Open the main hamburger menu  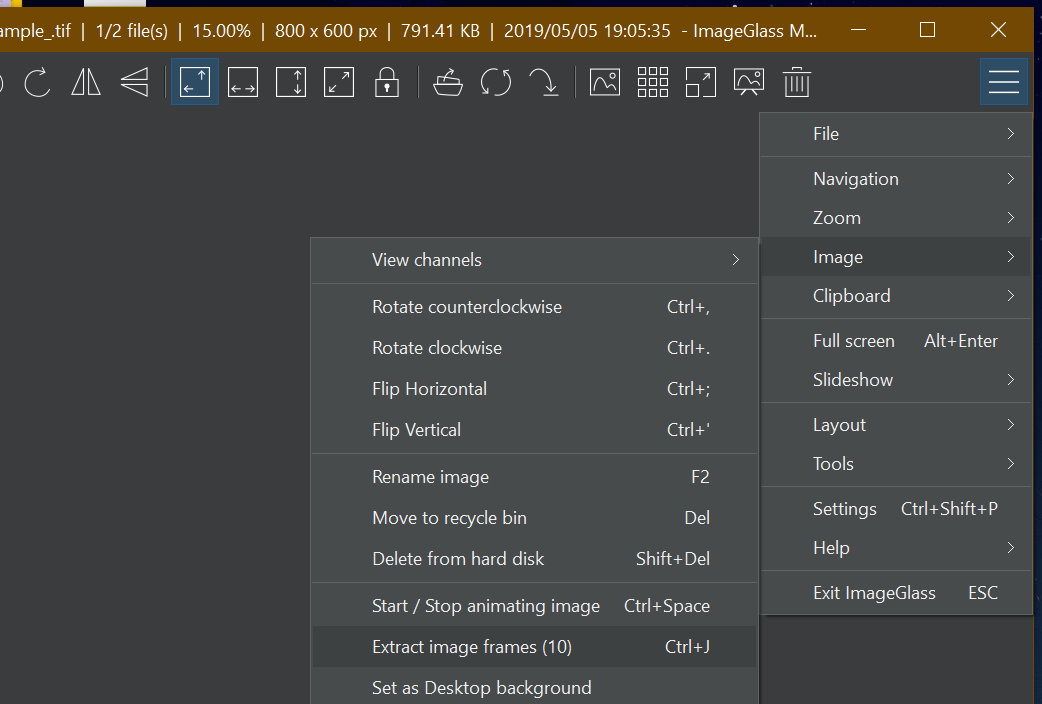point(1003,81)
